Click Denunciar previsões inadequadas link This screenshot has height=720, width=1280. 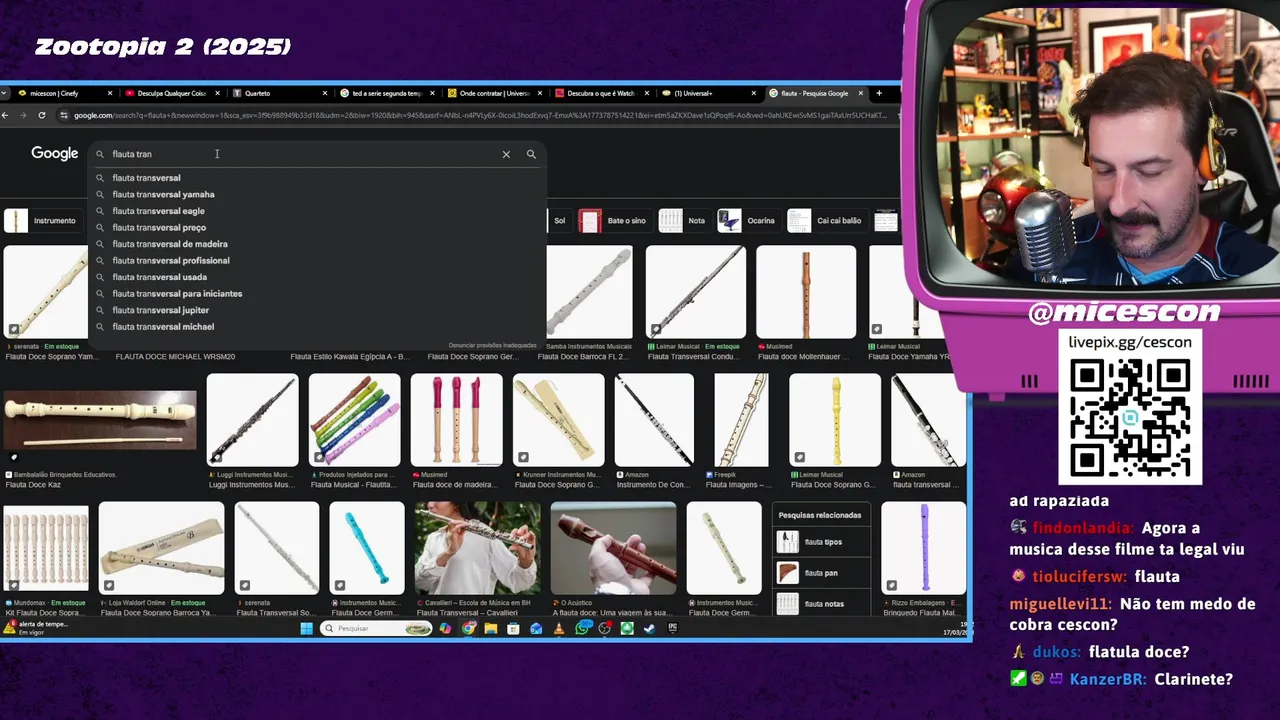[x=492, y=345]
